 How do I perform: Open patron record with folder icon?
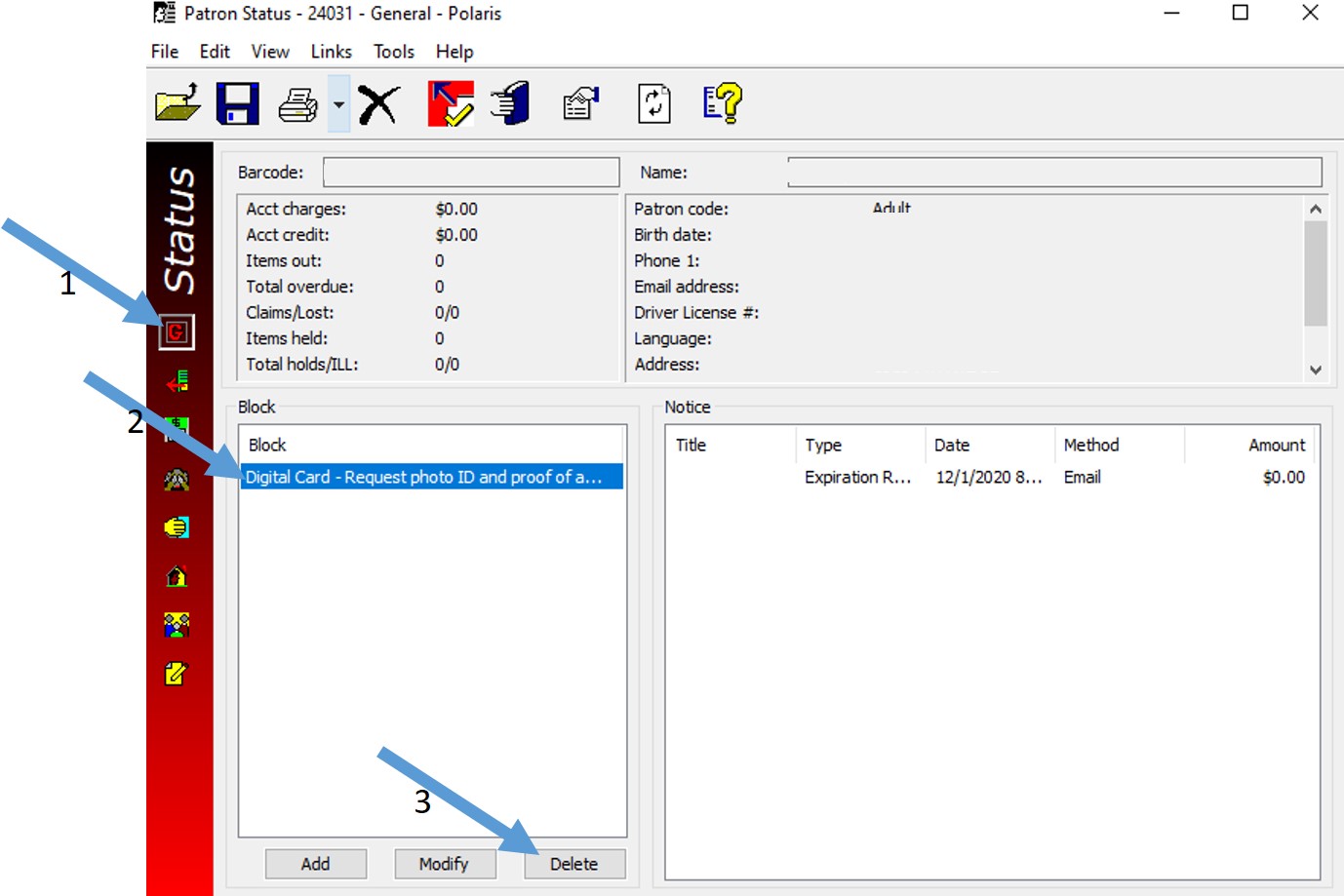178,103
